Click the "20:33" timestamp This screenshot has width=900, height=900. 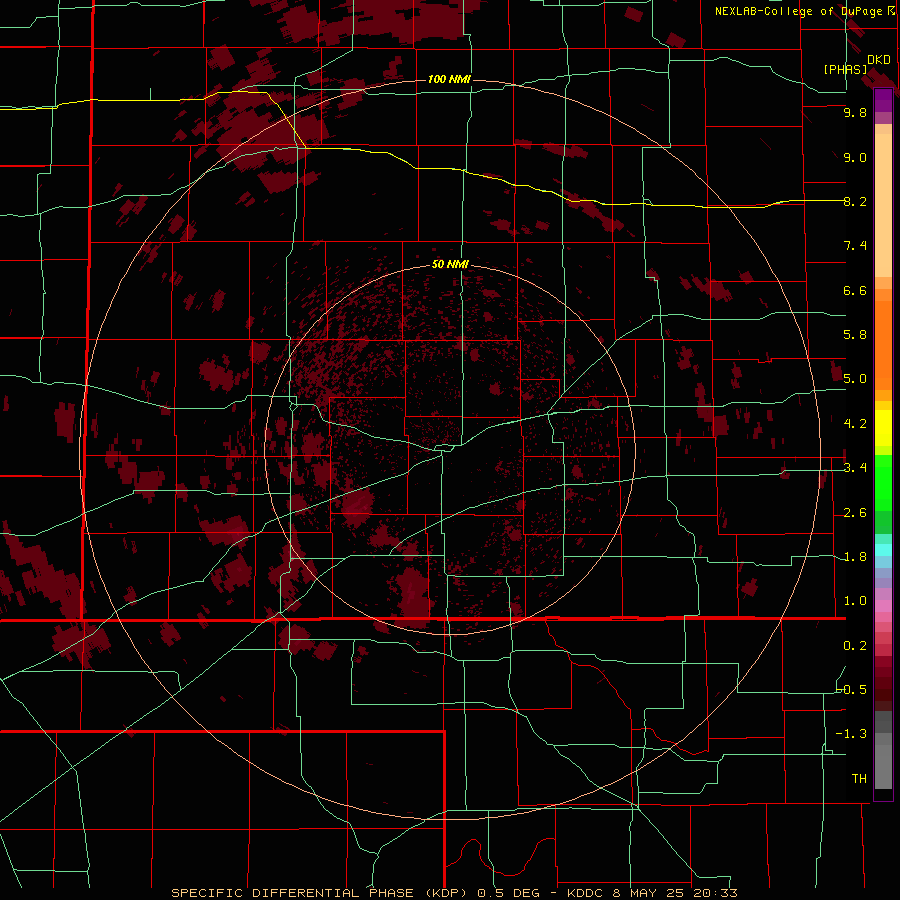coord(715,893)
